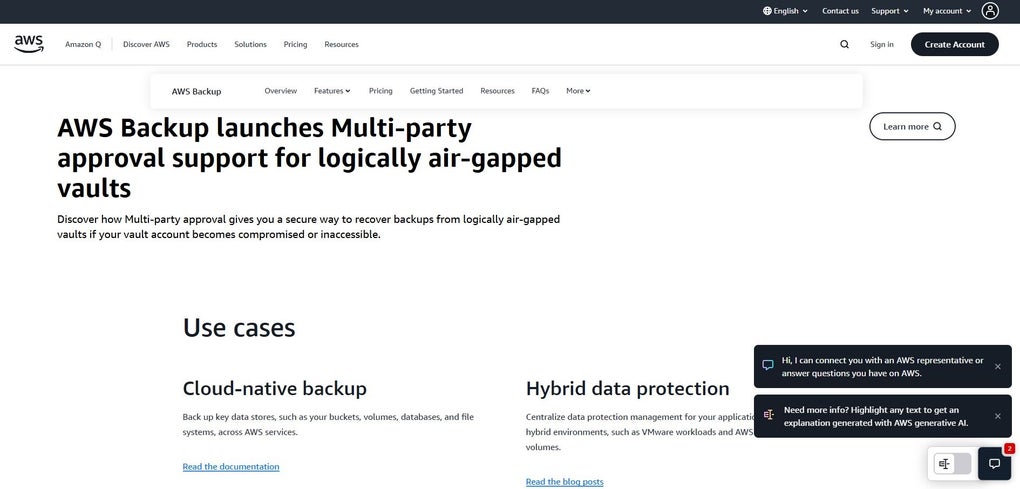The width and height of the screenshot is (1020, 489).
Task: Open the Solutions menu
Action: [250, 44]
